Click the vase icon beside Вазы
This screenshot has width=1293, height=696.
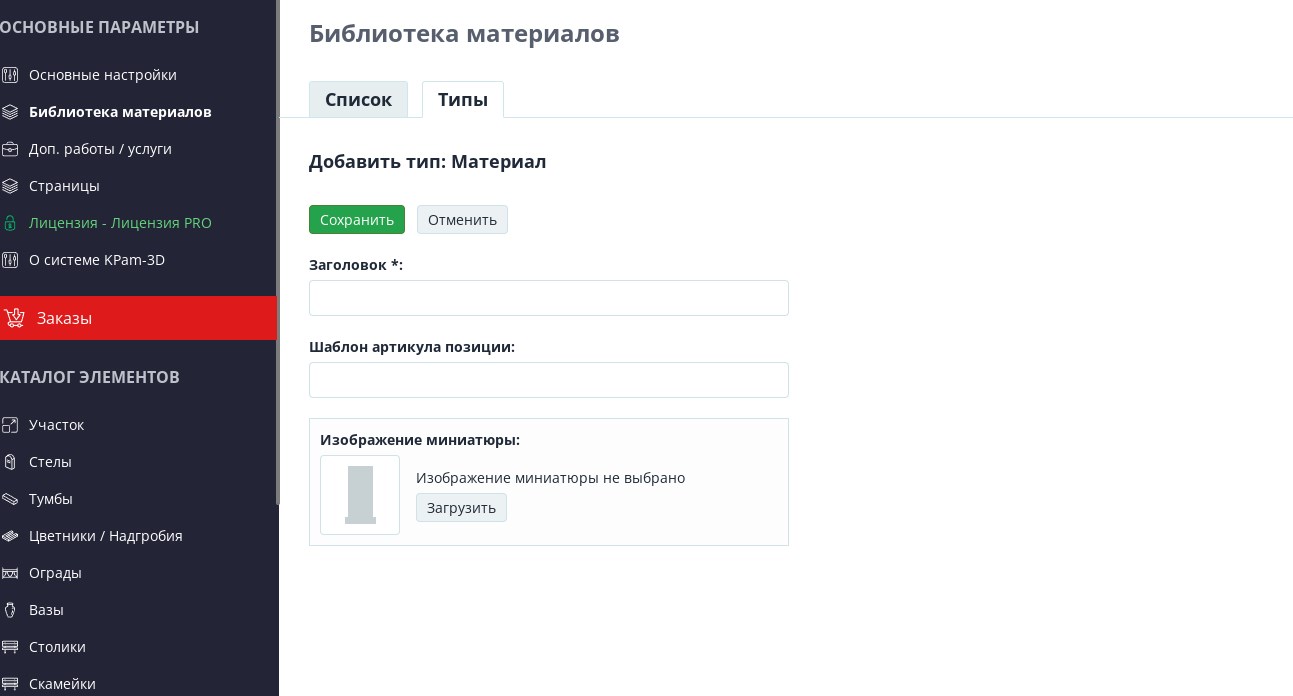[x=10, y=610]
